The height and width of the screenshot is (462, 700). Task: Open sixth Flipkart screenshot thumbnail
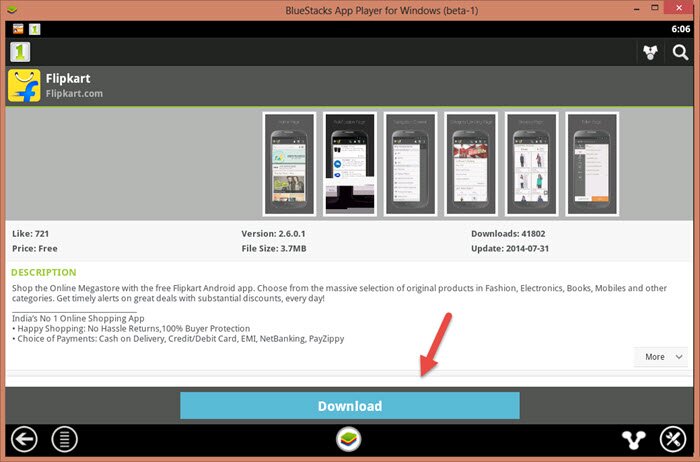point(592,164)
